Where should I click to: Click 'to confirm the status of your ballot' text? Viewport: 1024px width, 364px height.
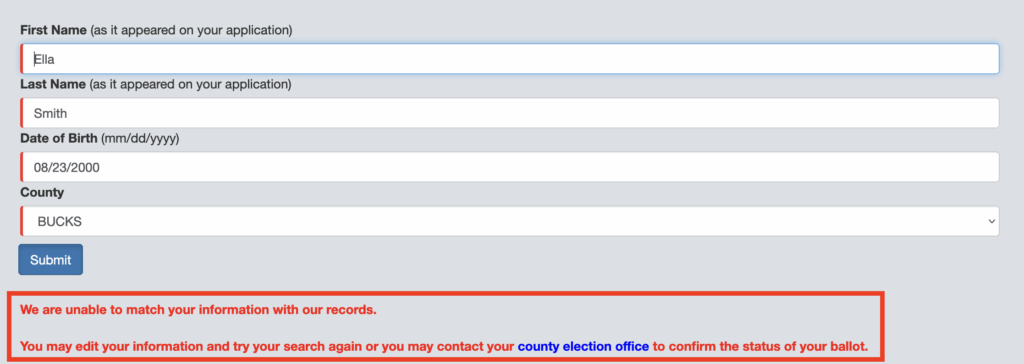pyautogui.click(x=760, y=346)
